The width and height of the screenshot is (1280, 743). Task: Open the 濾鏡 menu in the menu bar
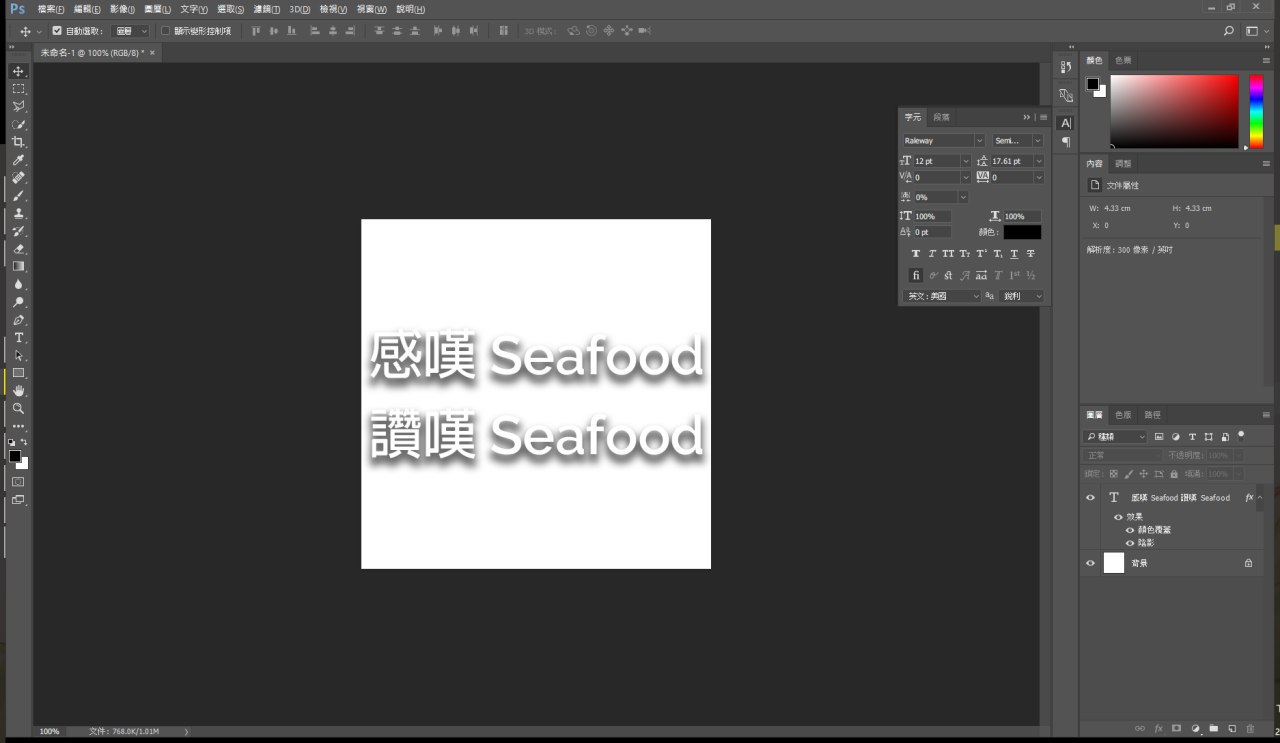[266, 9]
